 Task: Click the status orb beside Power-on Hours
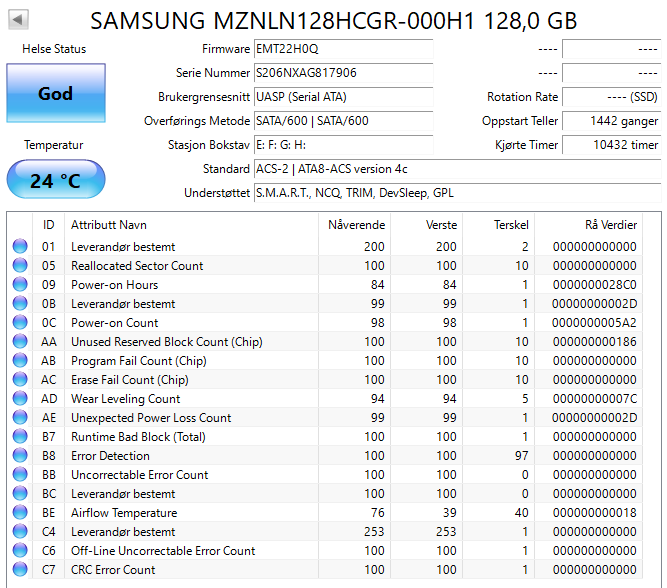20,285
